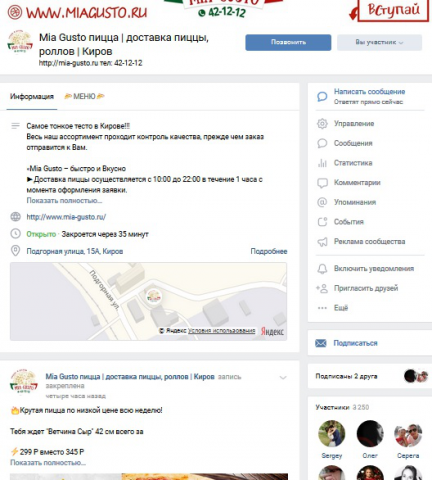Click the globe icon beside the website link
The image size is (432, 480).
tap(15, 217)
